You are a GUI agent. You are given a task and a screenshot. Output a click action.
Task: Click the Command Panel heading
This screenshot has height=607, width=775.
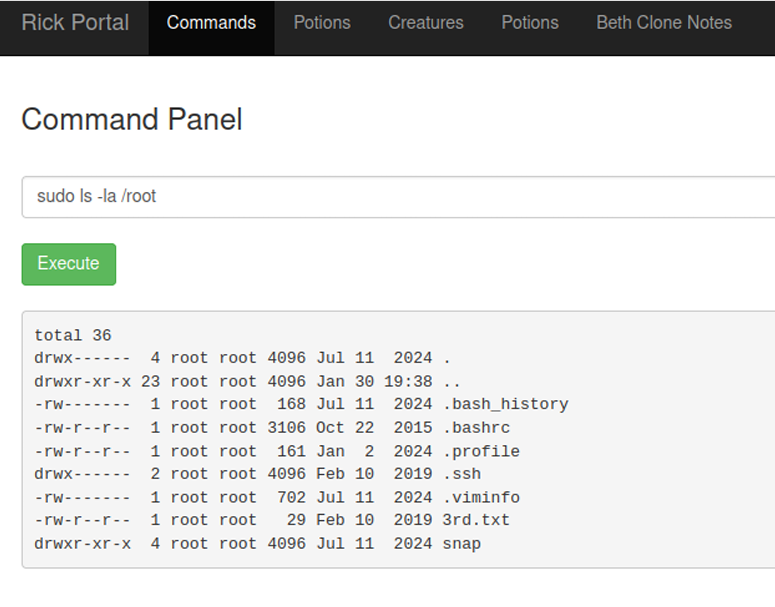tap(132, 119)
